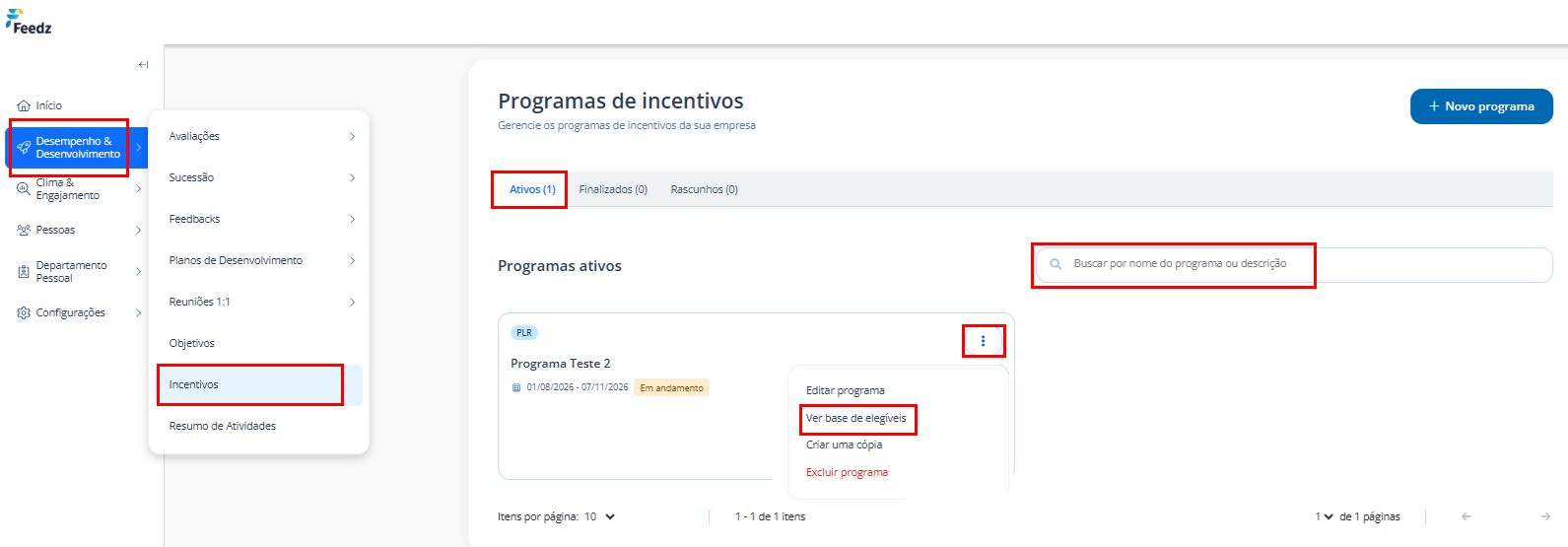Open the Itens por página dropdown
Image resolution: width=1568 pixels, height=547 pixels.
[x=600, y=516]
